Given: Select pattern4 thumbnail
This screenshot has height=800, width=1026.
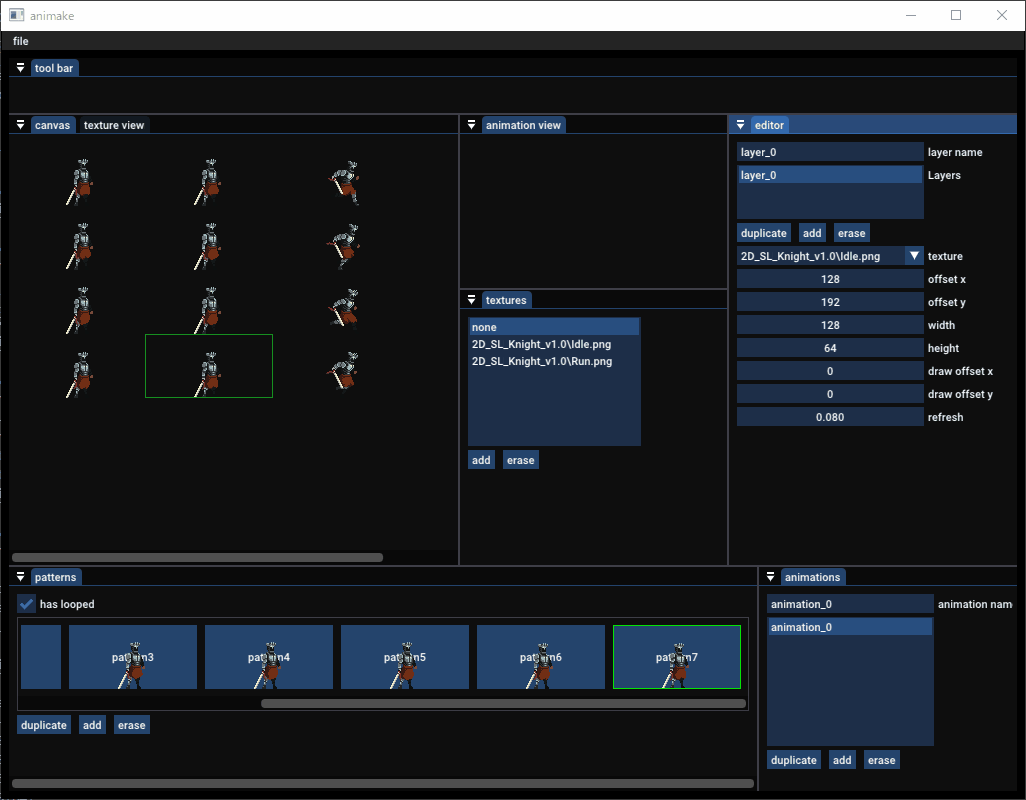Looking at the screenshot, I should (x=269, y=657).
